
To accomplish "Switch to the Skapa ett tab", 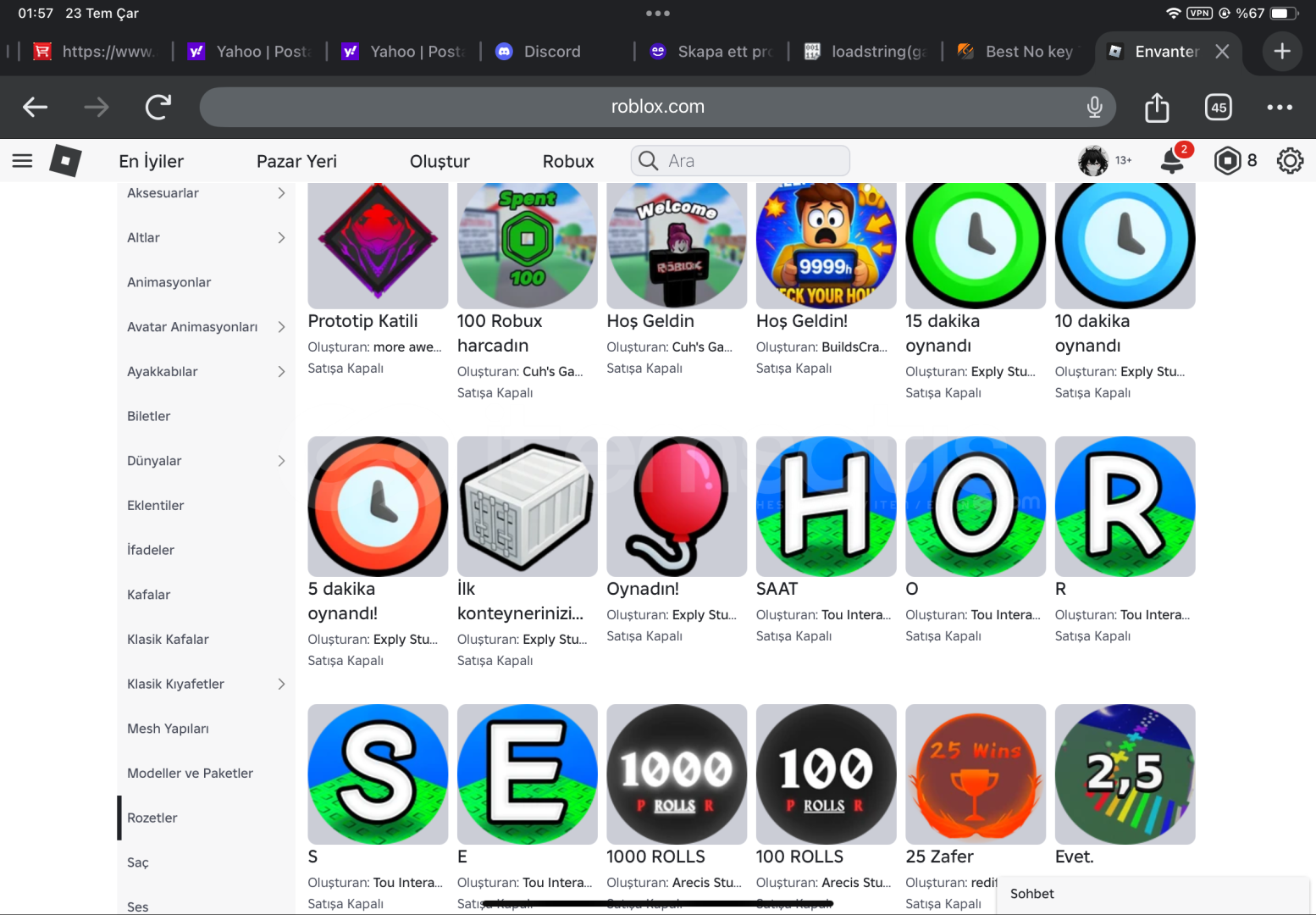I will pyautogui.click(x=711, y=52).
